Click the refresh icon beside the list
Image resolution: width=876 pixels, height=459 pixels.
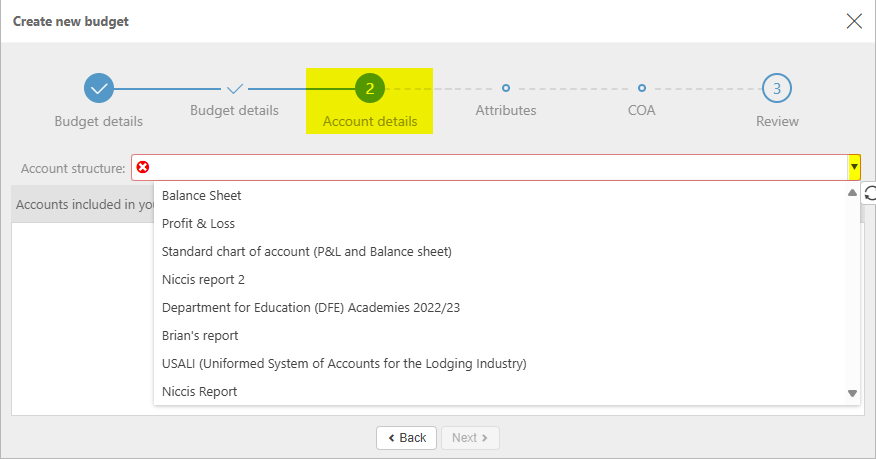coord(869,194)
